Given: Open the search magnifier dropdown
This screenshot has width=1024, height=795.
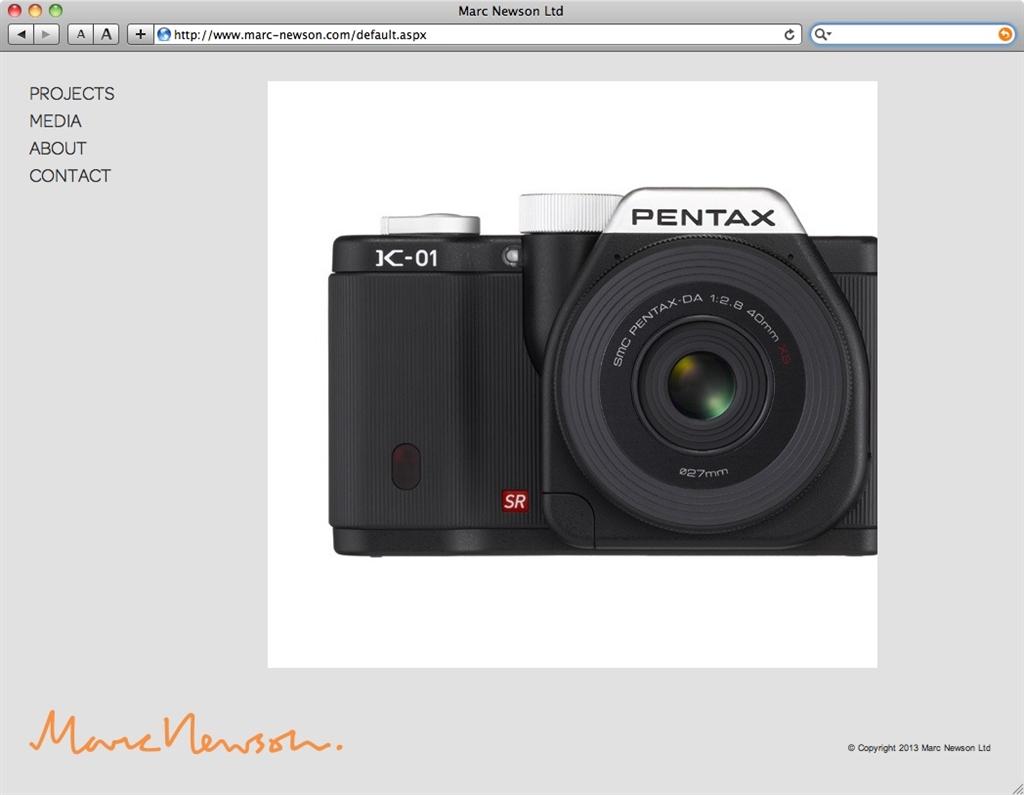Looking at the screenshot, I should (822, 35).
